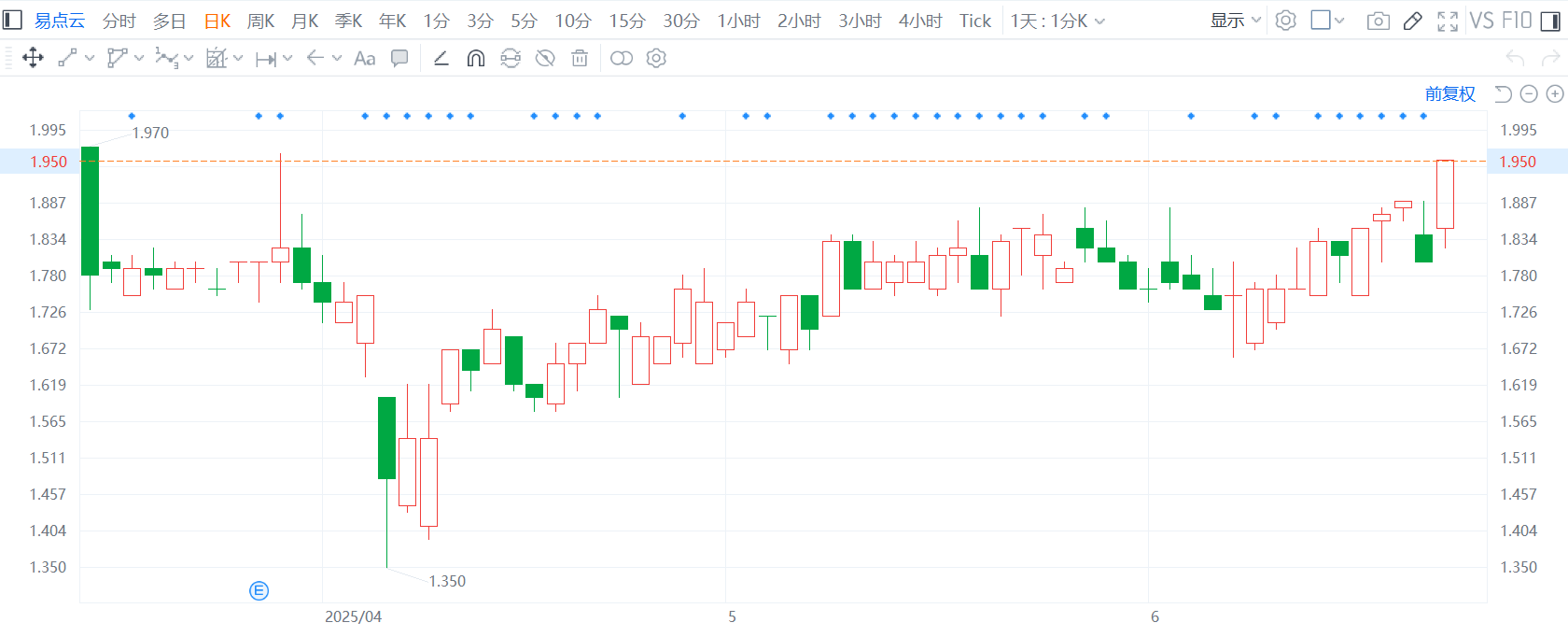Open the 显示 display dropdown
1568x637 pixels.
(x=1236, y=21)
